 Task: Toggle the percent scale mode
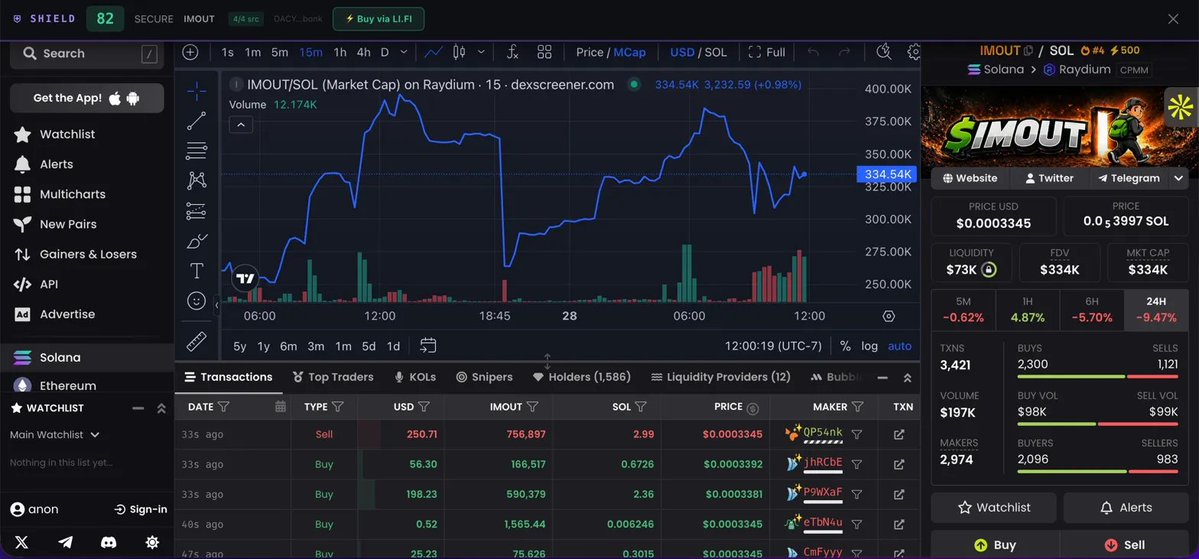(845, 346)
